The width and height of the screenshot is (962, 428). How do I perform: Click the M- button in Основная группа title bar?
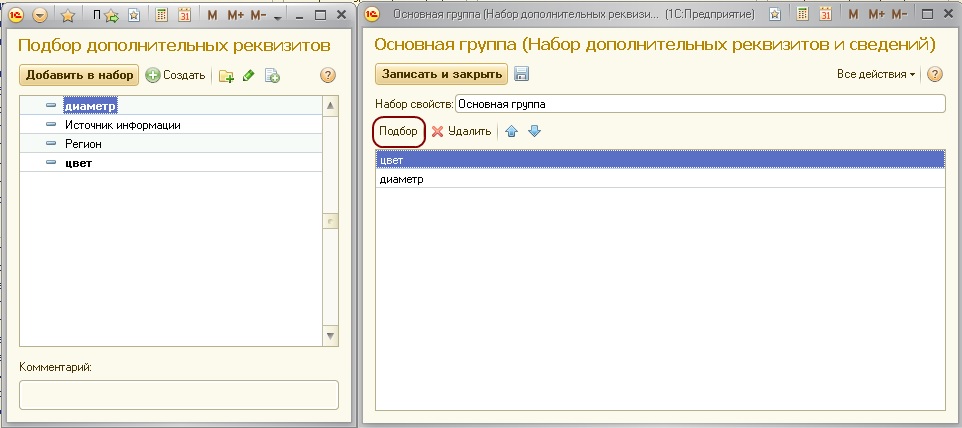point(900,15)
